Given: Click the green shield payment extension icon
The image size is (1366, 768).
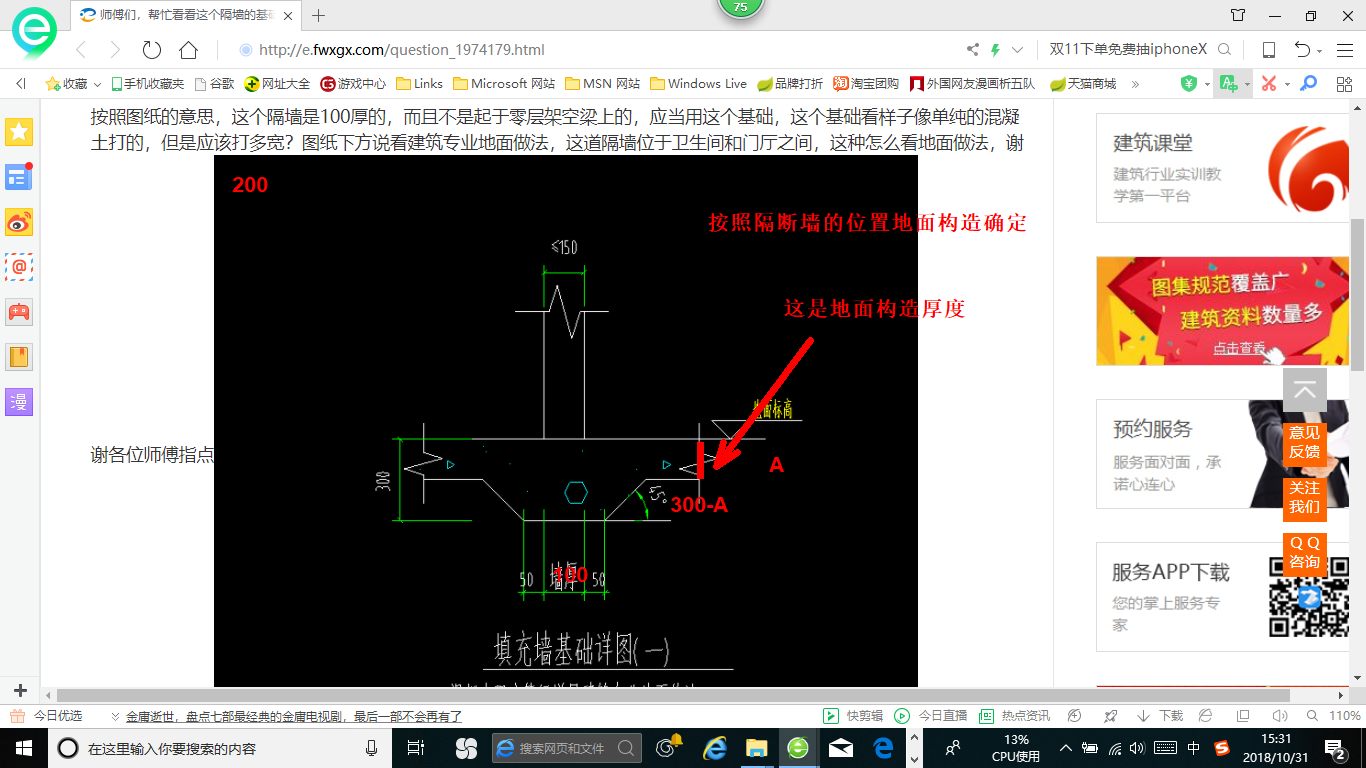Looking at the screenshot, I should point(1189,84).
